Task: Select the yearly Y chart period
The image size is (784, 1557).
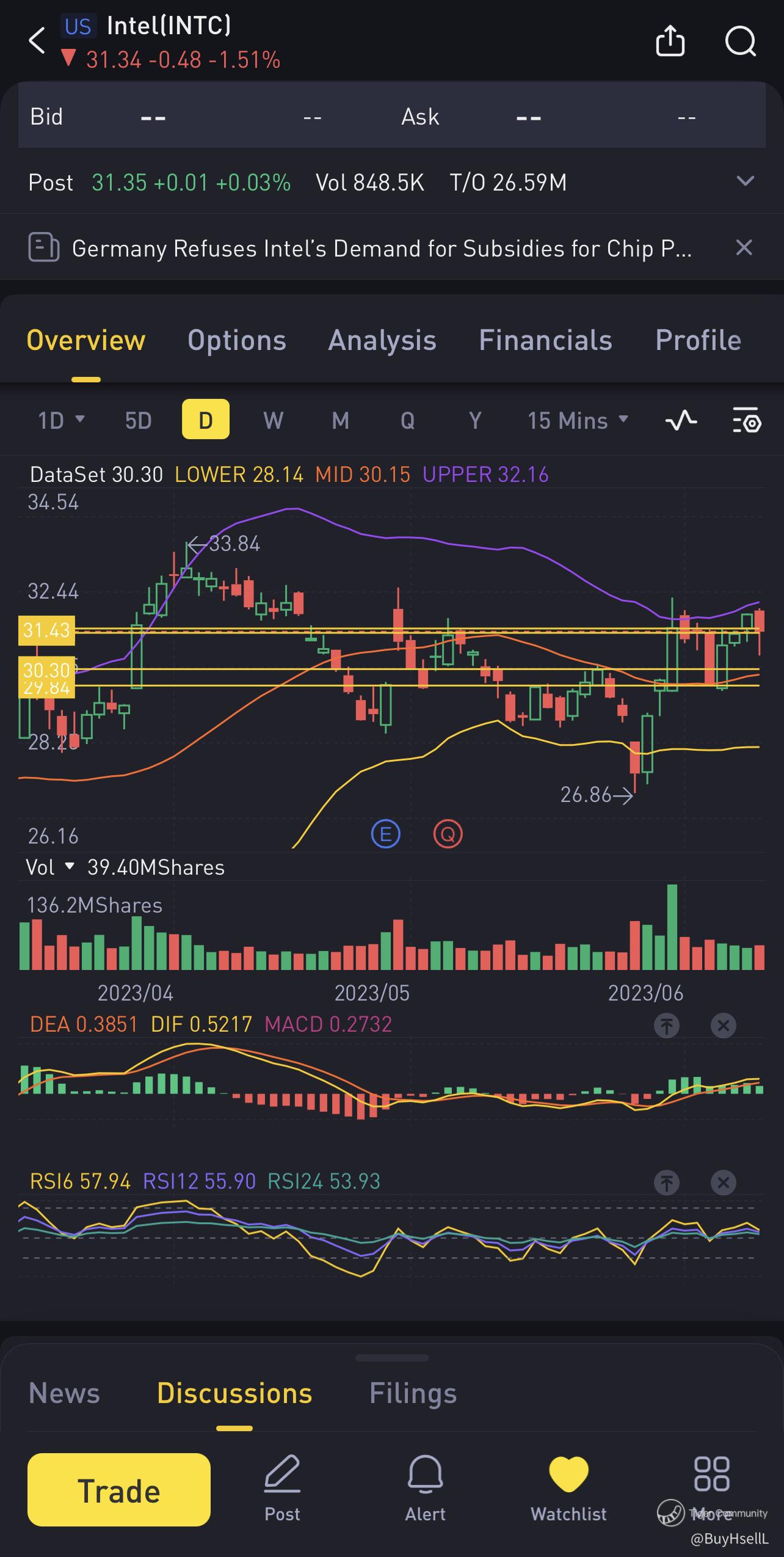Action: [x=474, y=420]
